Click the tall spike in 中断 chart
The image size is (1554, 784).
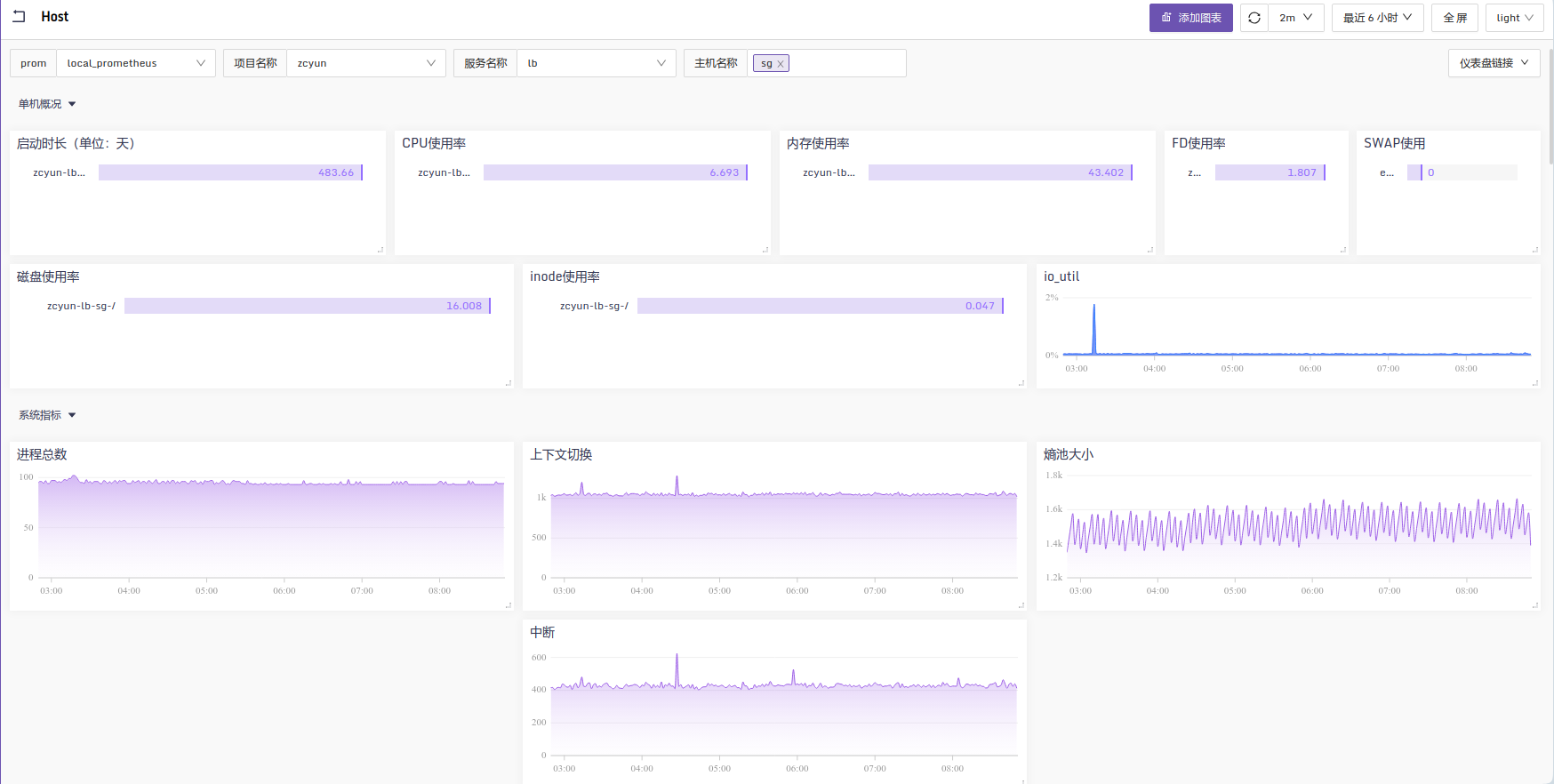(677, 670)
